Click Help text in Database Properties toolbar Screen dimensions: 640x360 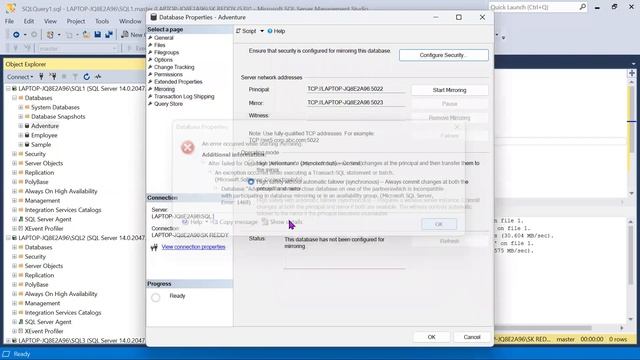click(x=280, y=31)
